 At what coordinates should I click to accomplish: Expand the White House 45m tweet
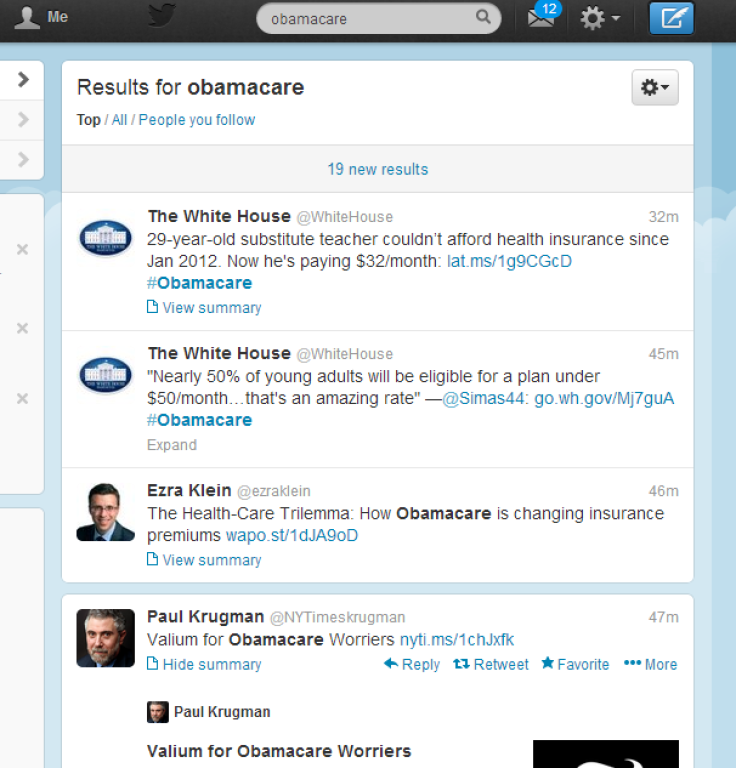[x=172, y=445]
